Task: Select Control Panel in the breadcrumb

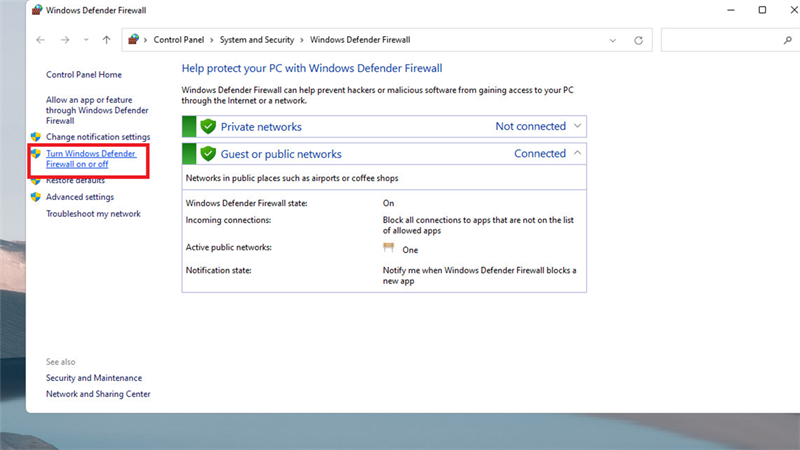Action: tap(179, 40)
